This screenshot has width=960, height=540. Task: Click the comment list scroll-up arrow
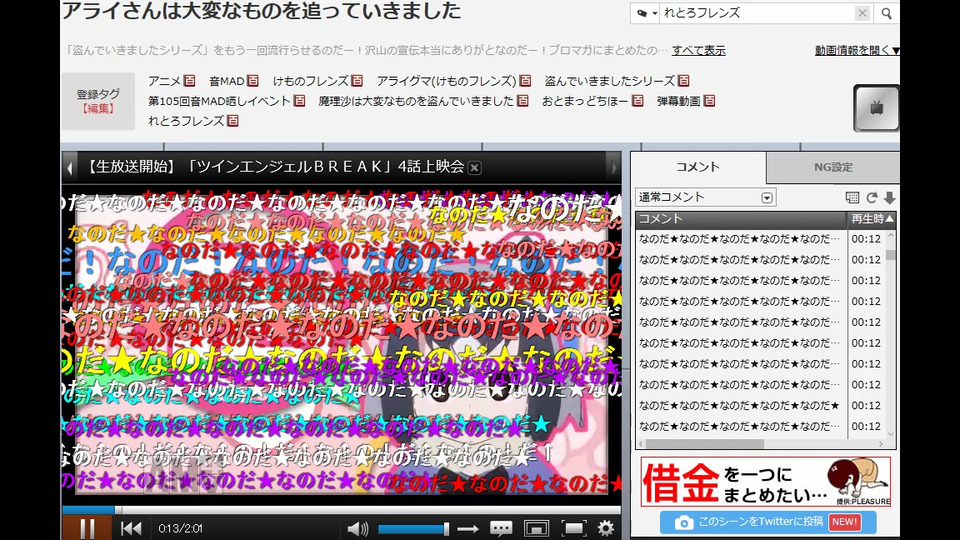pyautogui.click(x=891, y=234)
